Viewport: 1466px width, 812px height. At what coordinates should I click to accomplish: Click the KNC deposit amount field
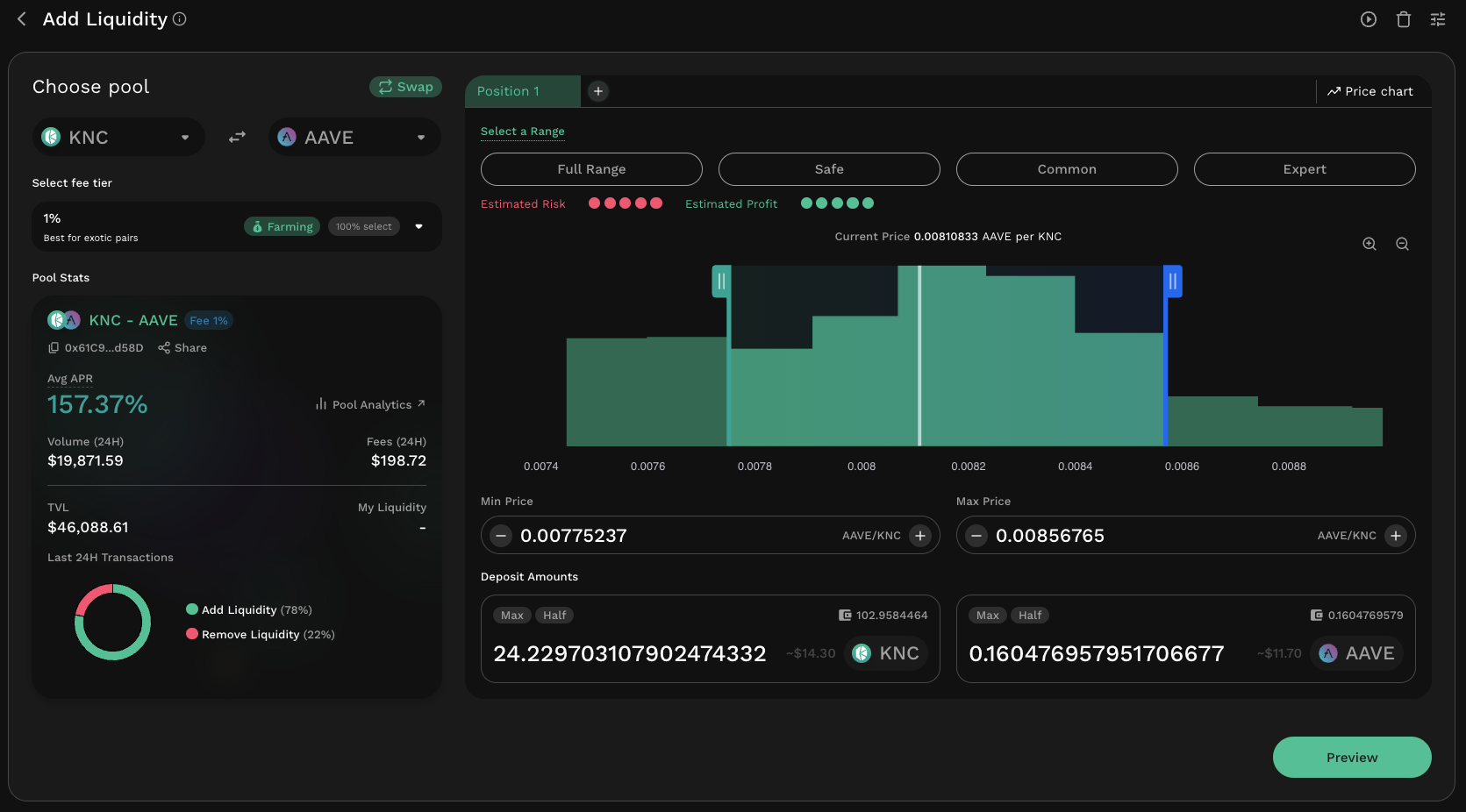(630, 654)
